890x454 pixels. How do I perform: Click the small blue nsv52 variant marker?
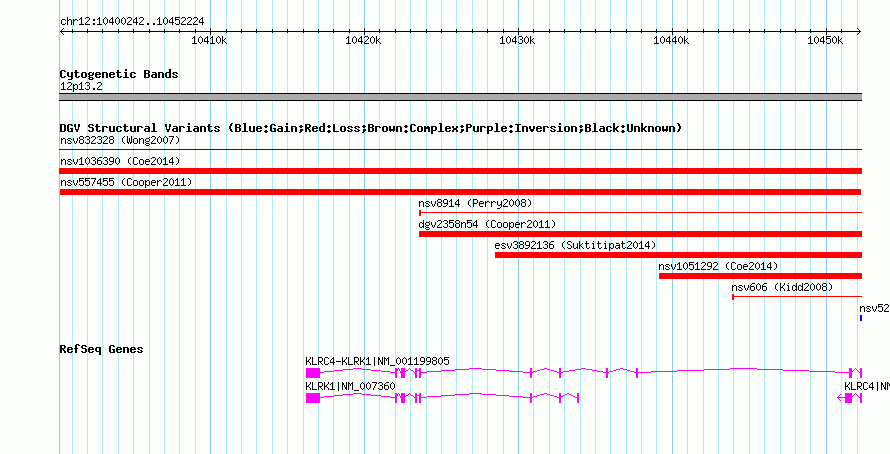tap(861, 318)
